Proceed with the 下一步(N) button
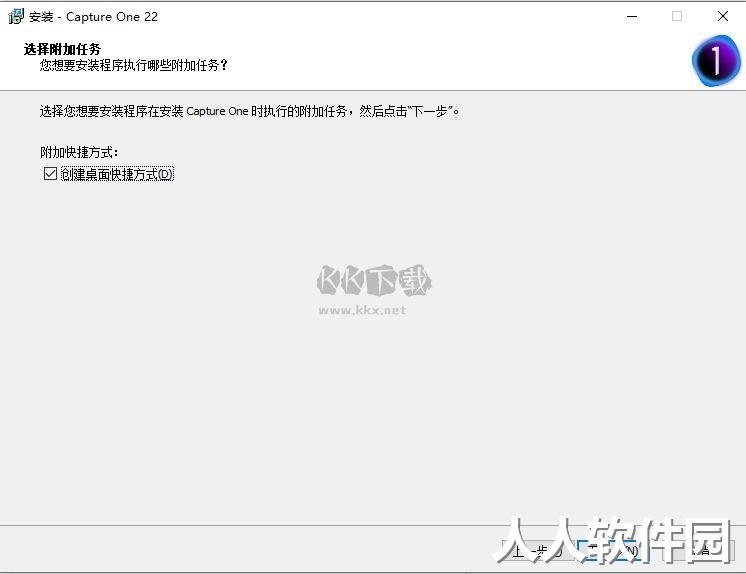Screen dimensions: 746x574 tap(613, 552)
